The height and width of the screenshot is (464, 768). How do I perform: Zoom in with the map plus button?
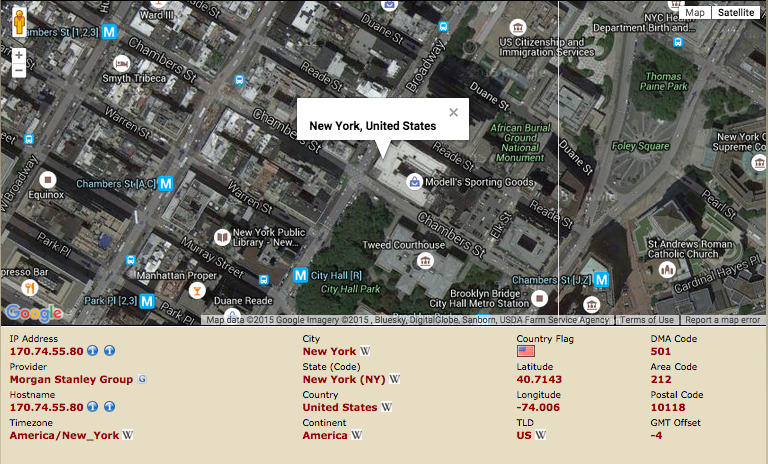tap(19, 55)
